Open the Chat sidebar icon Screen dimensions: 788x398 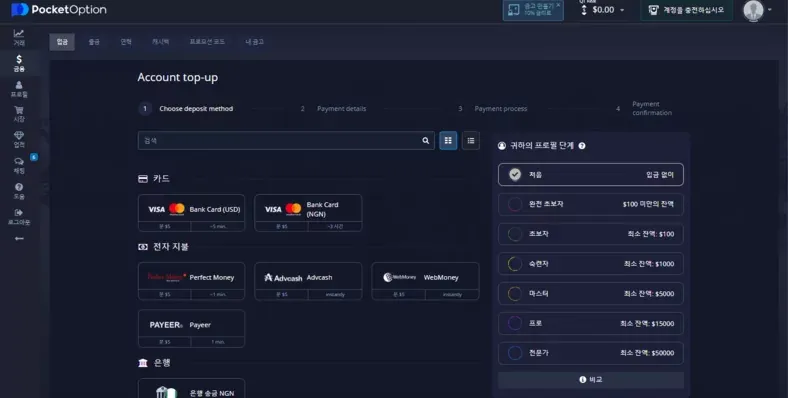pos(19,165)
